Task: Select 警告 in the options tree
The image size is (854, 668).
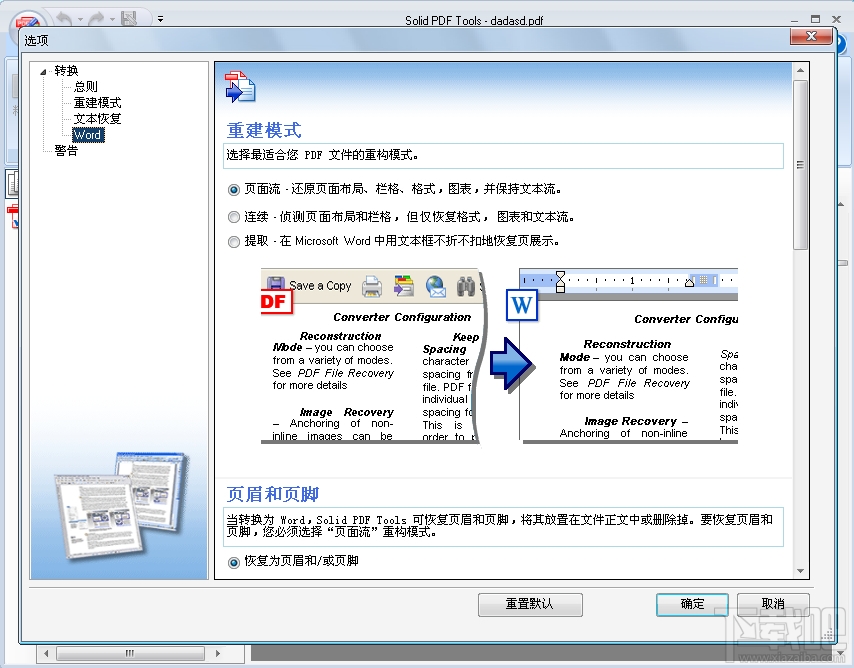Action: [x=65, y=151]
